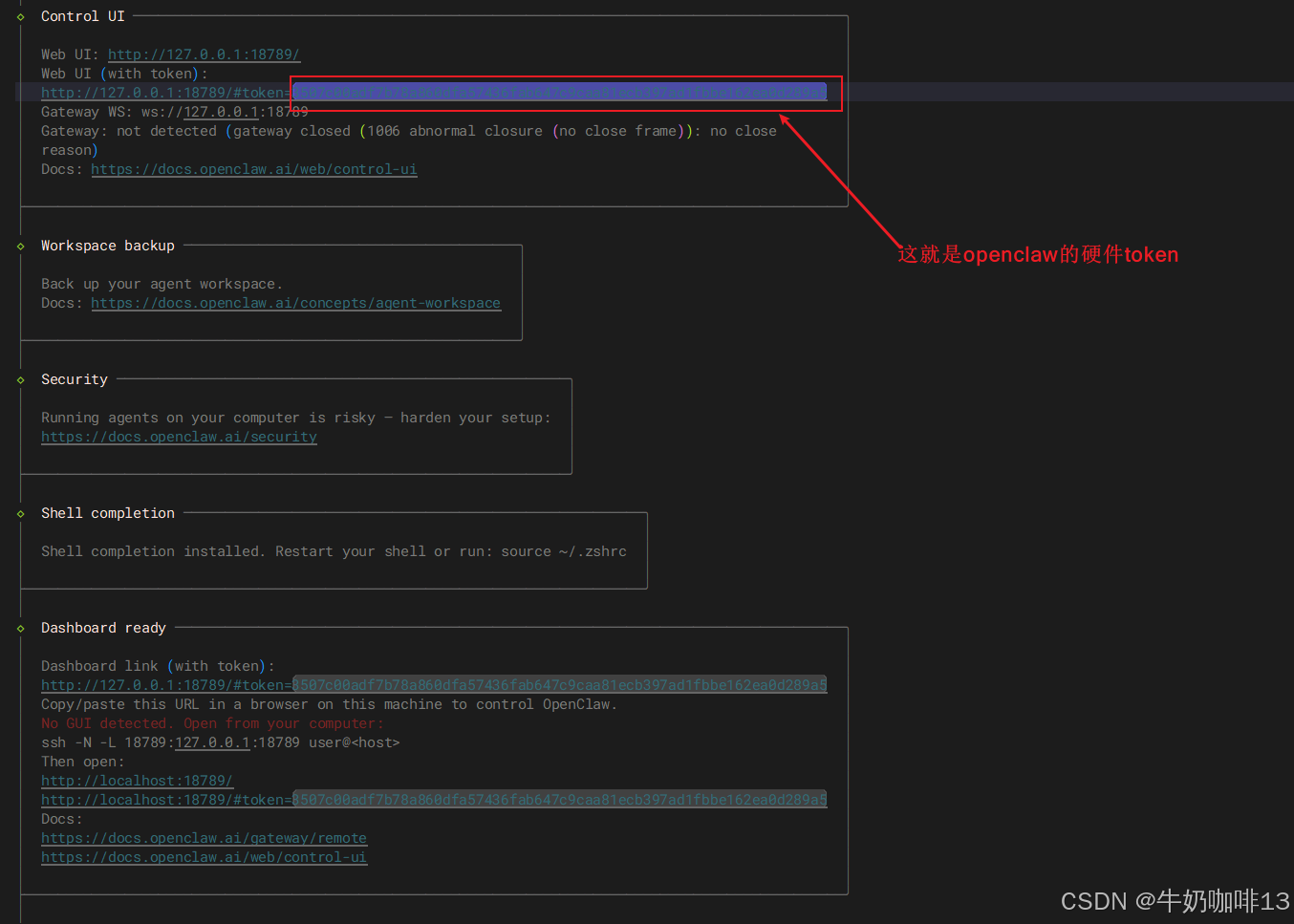The height and width of the screenshot is (924, 1294).
Task: Click the "Shell completion" section heading
Action: click(108, 513)
